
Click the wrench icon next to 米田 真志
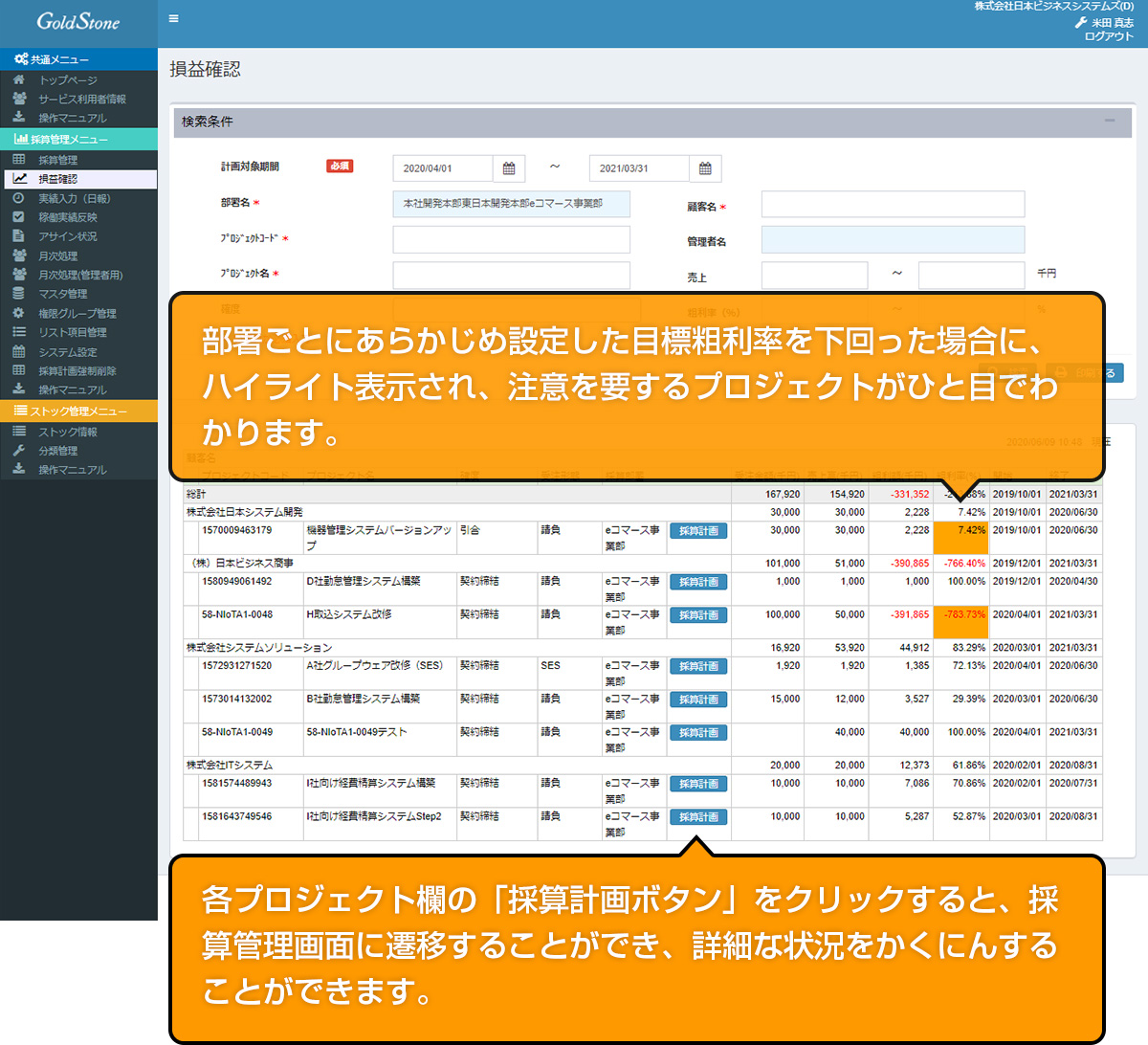(1081, 23)
